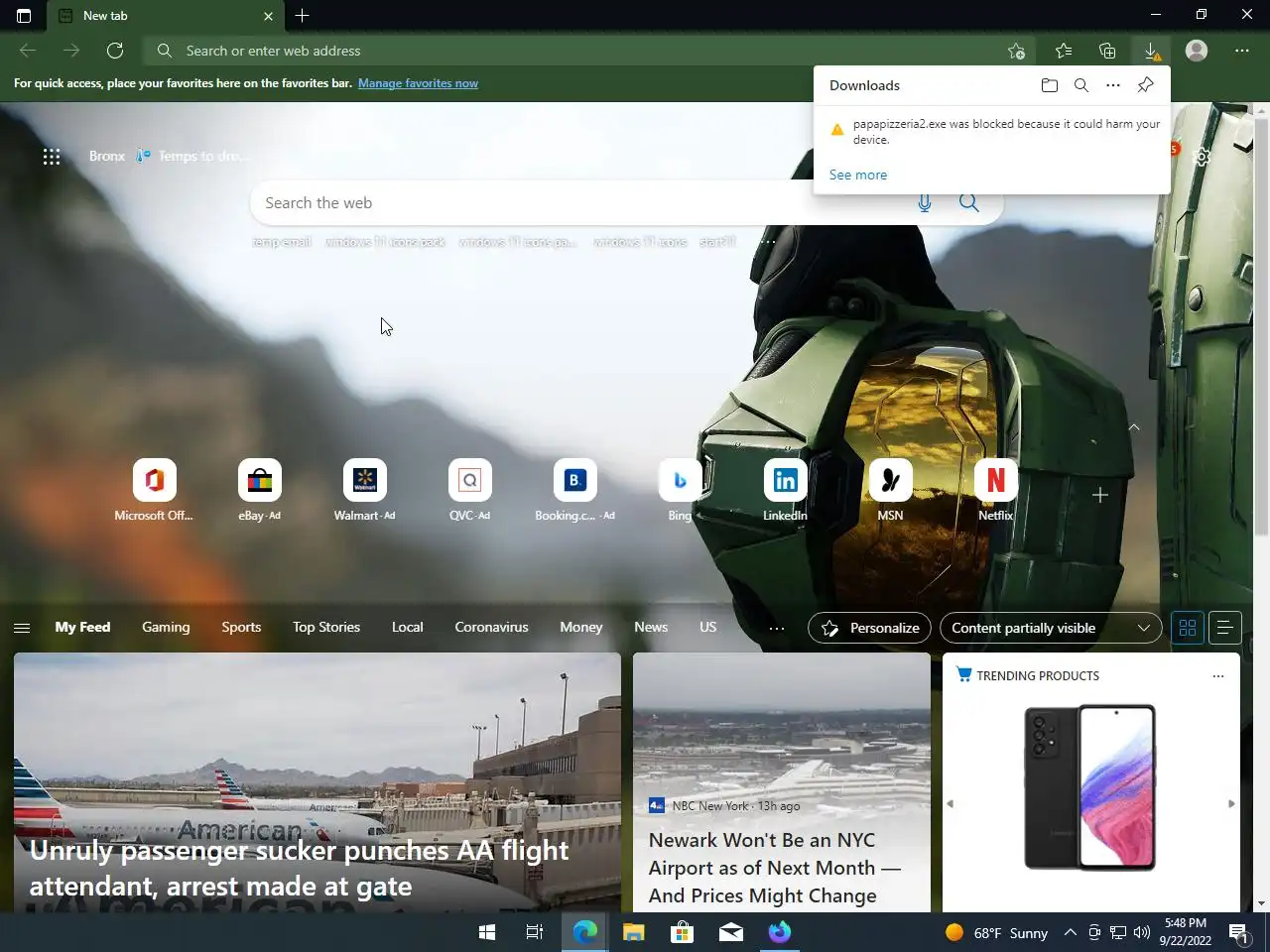The image size is (1270, 952).
Task: Select the Money feed tab
Action: [580, 627]
